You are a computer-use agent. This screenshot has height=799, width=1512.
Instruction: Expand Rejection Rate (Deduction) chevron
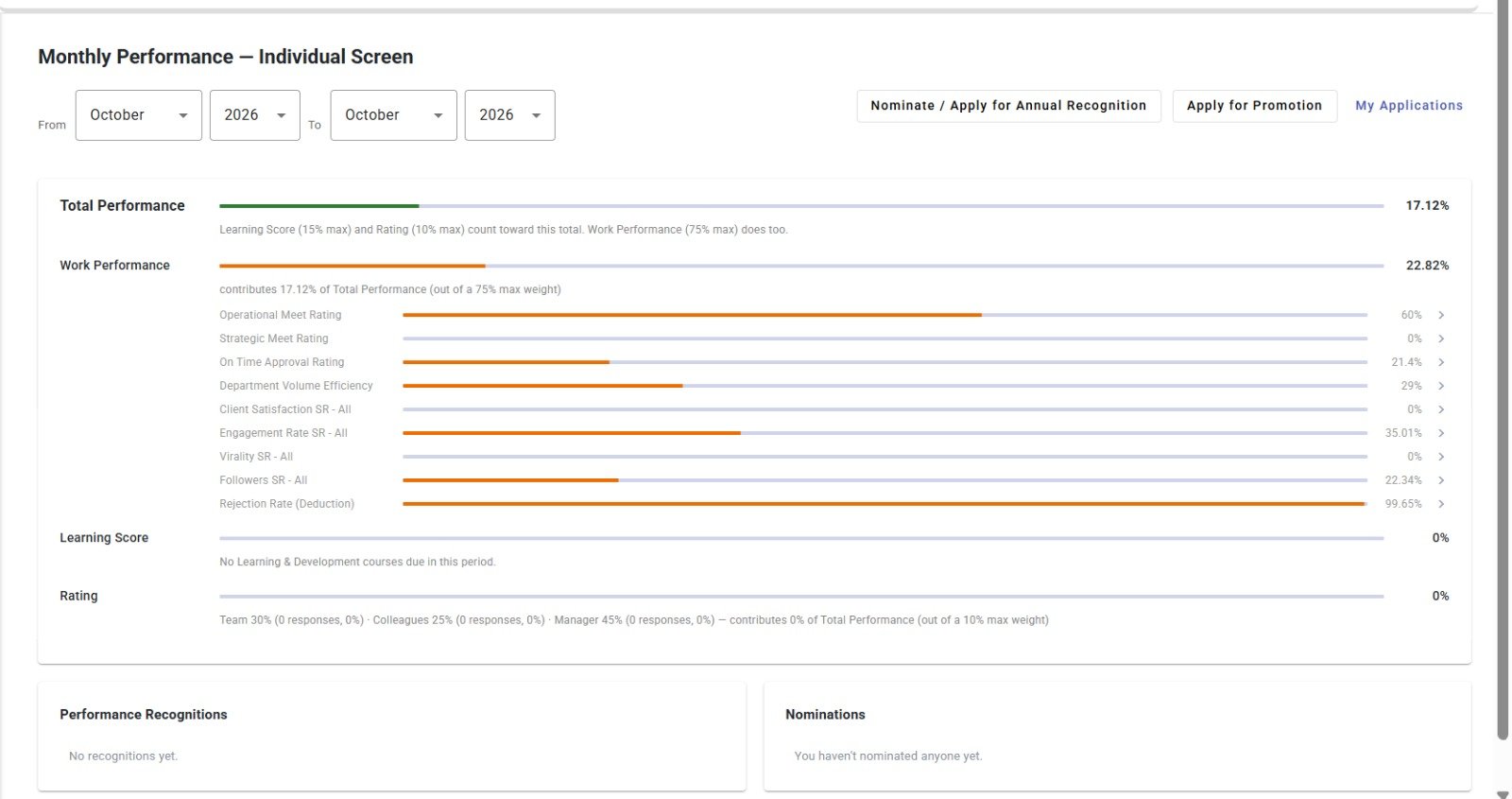(1441, 504)
